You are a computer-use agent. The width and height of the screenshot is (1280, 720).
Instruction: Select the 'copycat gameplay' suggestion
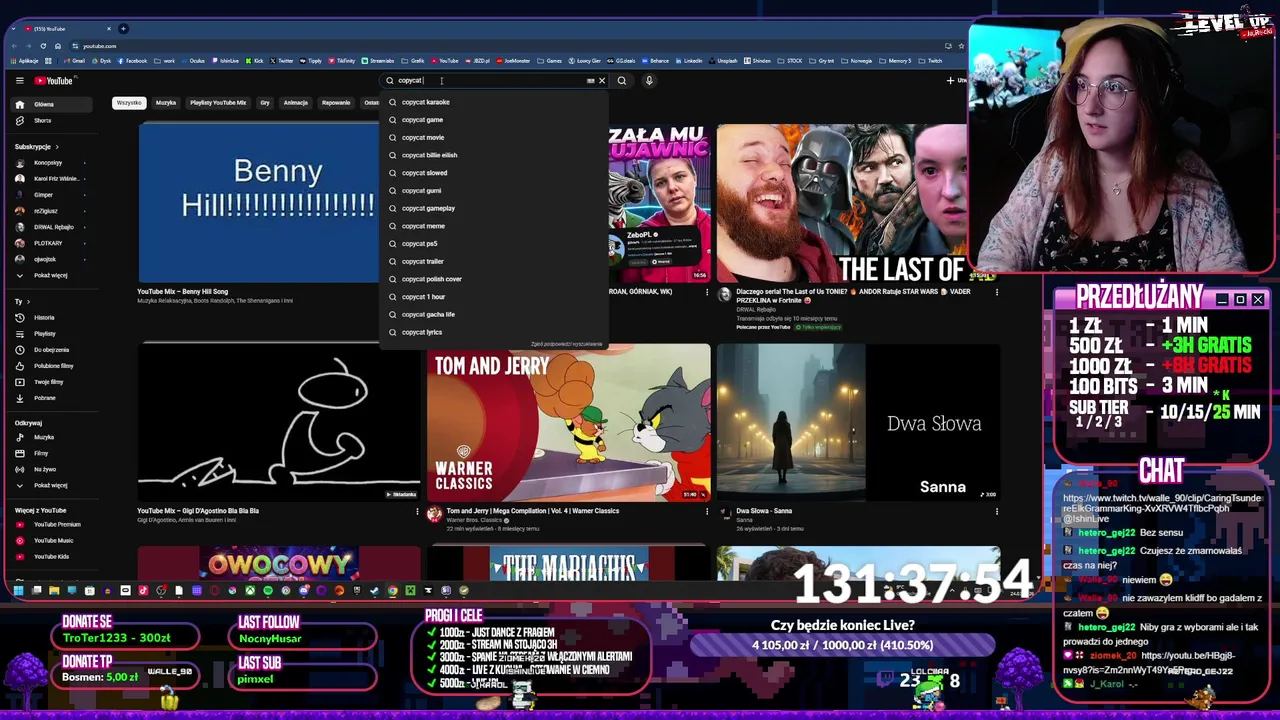click(x=495, y=208)
